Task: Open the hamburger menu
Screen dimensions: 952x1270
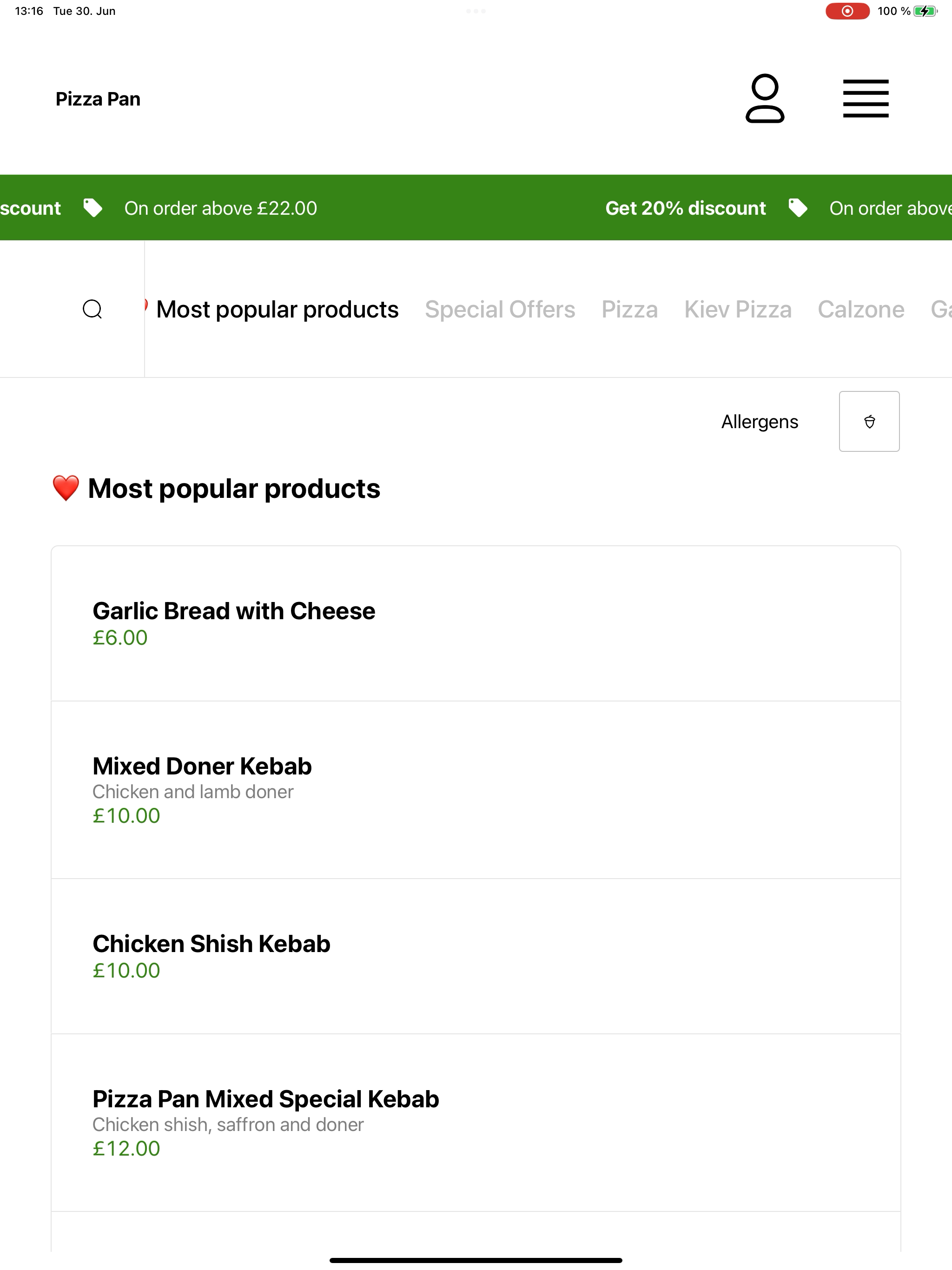Action: click(865, 98)
